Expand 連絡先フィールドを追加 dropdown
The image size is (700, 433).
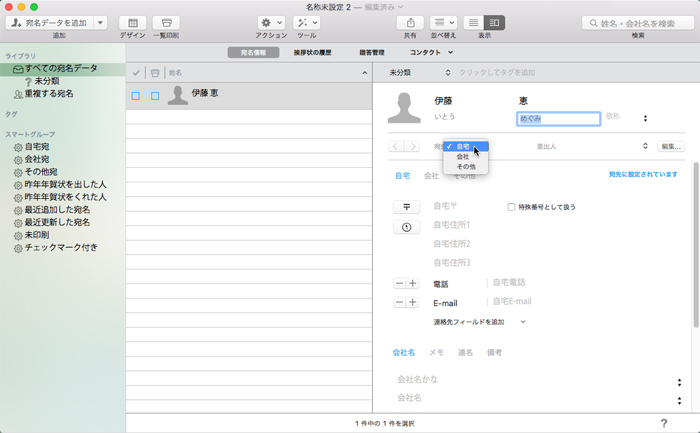pyautogui.click(x=480, y=322)
